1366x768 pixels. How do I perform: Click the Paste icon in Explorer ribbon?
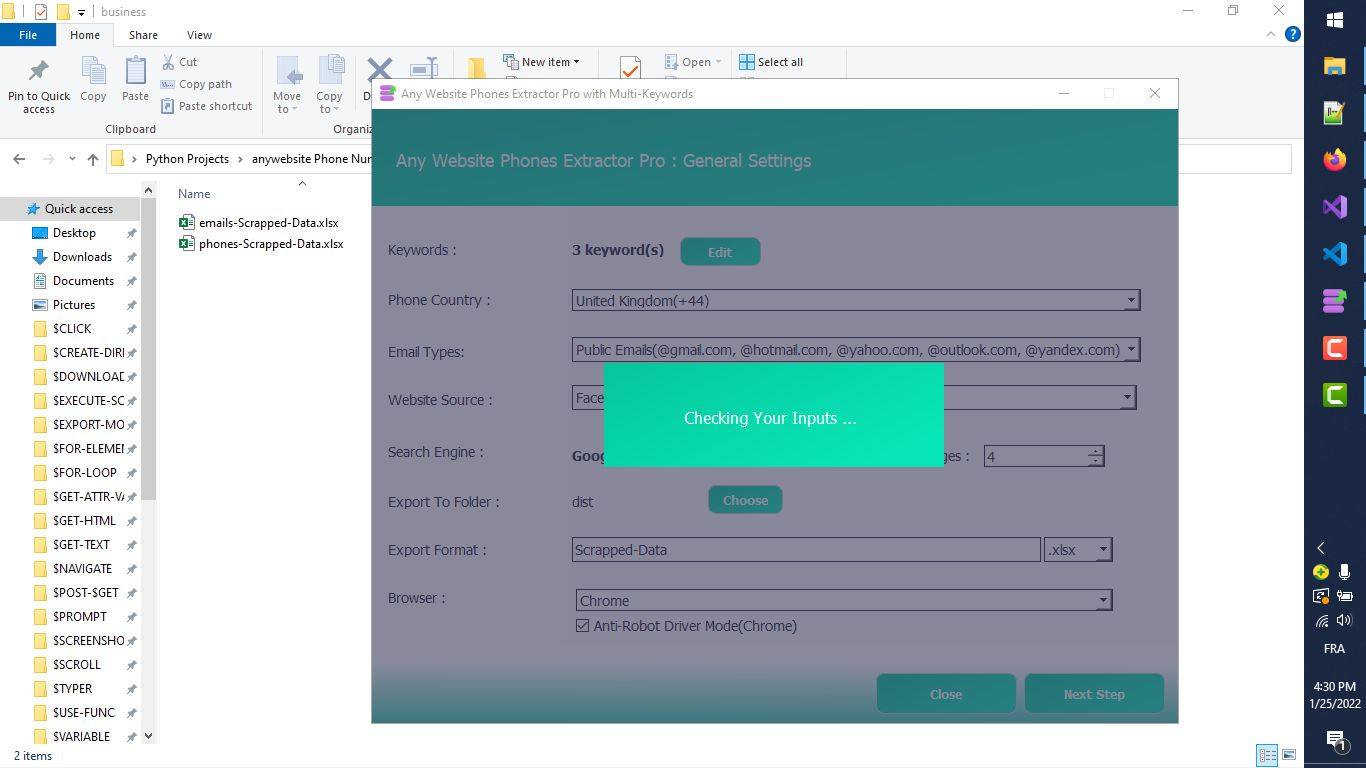(x=135, y=80)
